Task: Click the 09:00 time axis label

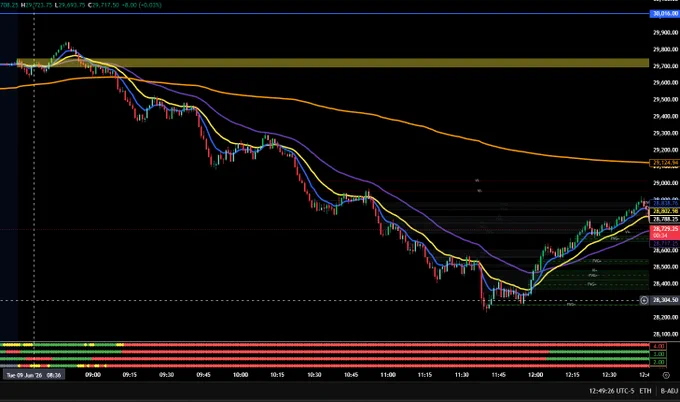Action: 92,375
